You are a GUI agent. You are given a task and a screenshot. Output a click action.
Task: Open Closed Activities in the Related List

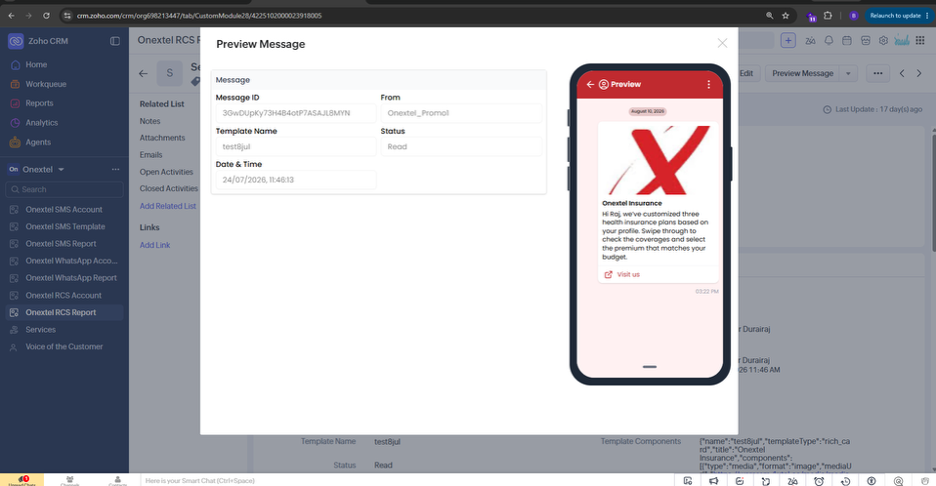click(x=169, y=189)
